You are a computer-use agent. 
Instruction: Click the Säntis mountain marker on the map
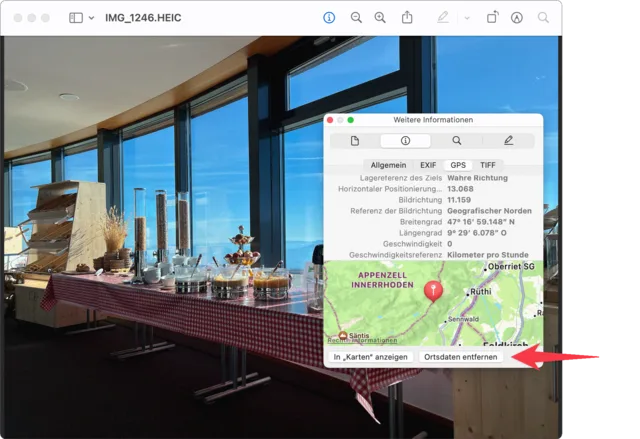click(343, 335)
